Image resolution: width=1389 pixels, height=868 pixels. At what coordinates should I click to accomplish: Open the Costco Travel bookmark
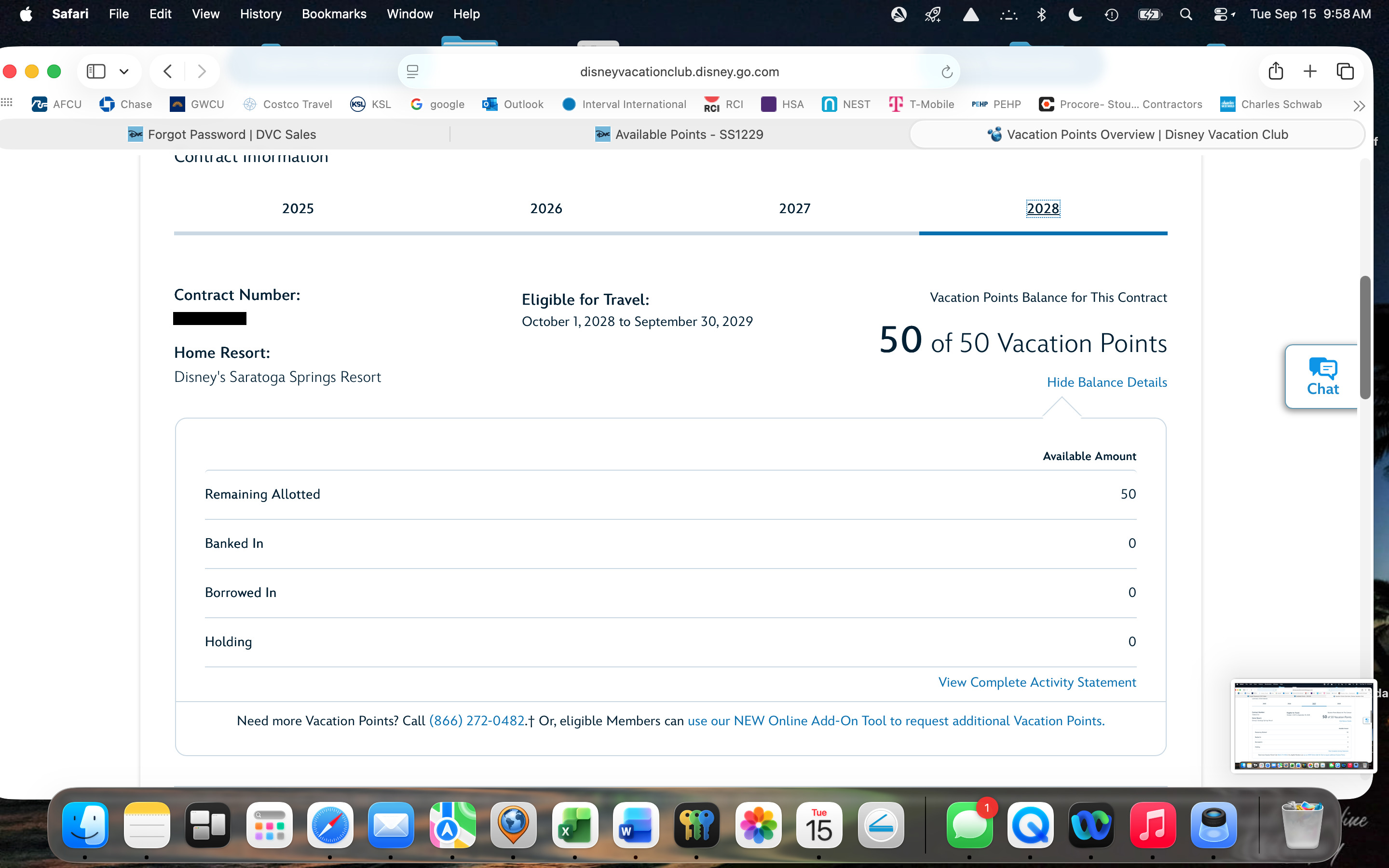[287, 104]
